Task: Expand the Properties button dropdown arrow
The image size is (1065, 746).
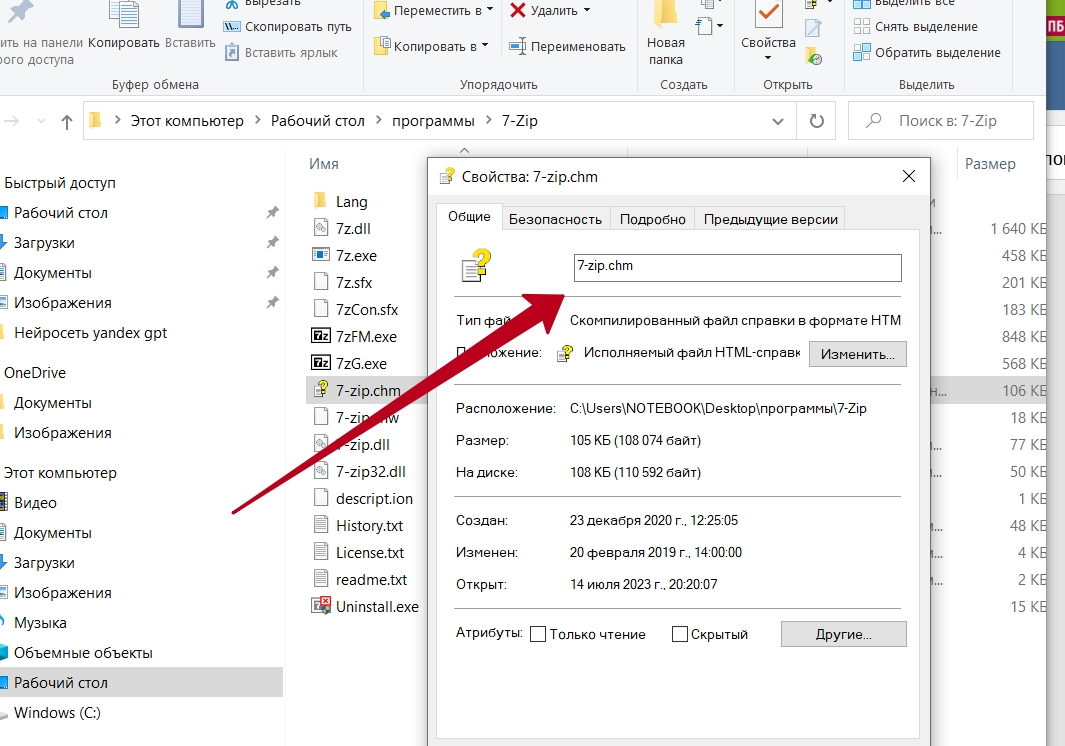Action: pos(768,58)
